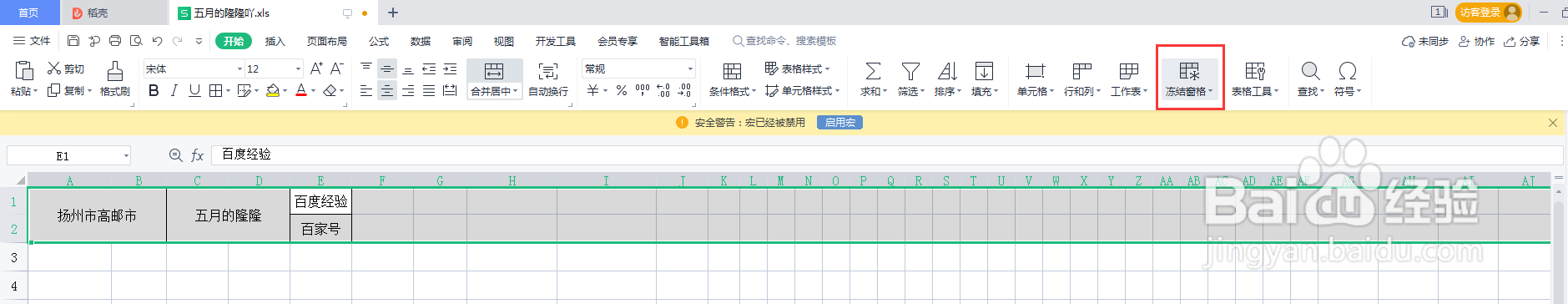Click the Symbol (符号) omega icon
Viewport: 1568px width, 304px height.
tap(1347, 71)
